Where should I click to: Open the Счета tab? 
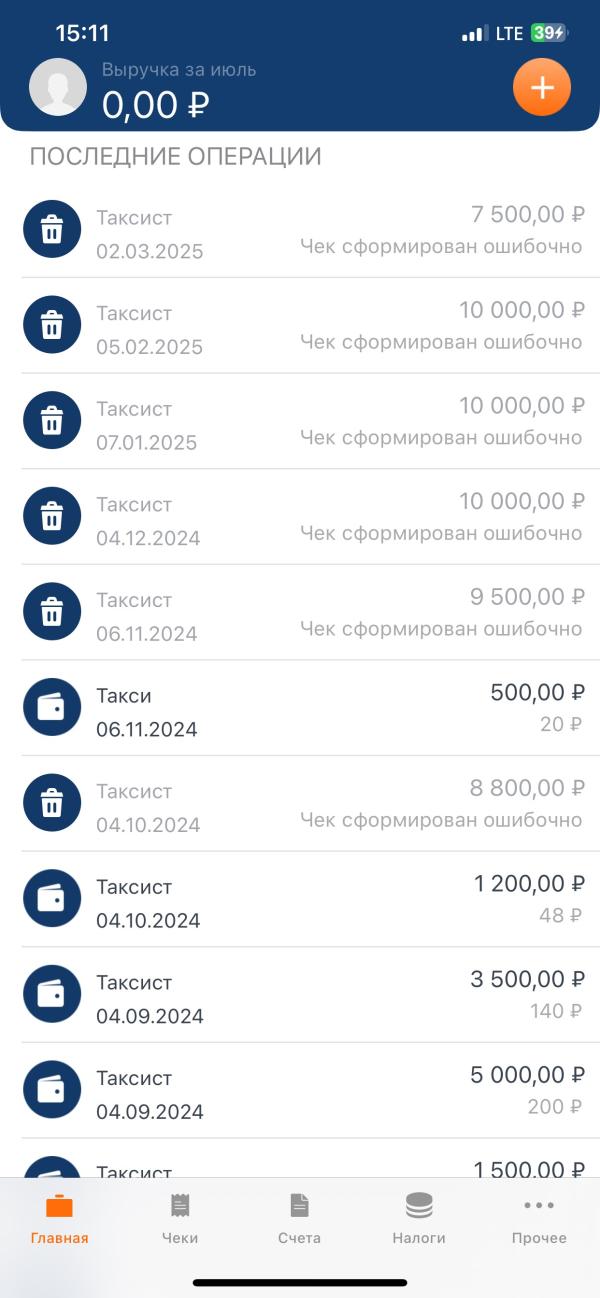point(299,1218)
